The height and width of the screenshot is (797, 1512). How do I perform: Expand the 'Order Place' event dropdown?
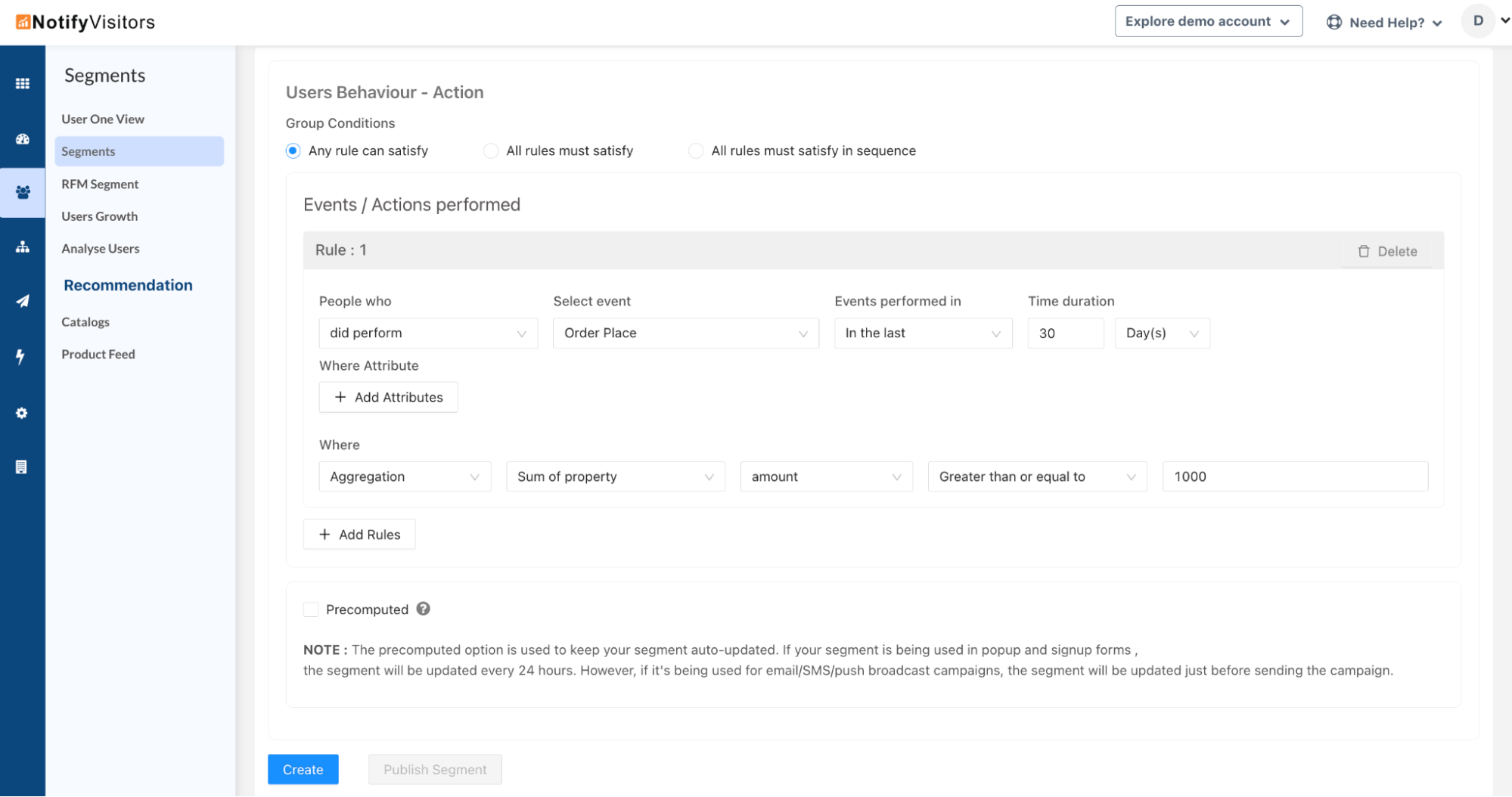click(x=685, y=333)
